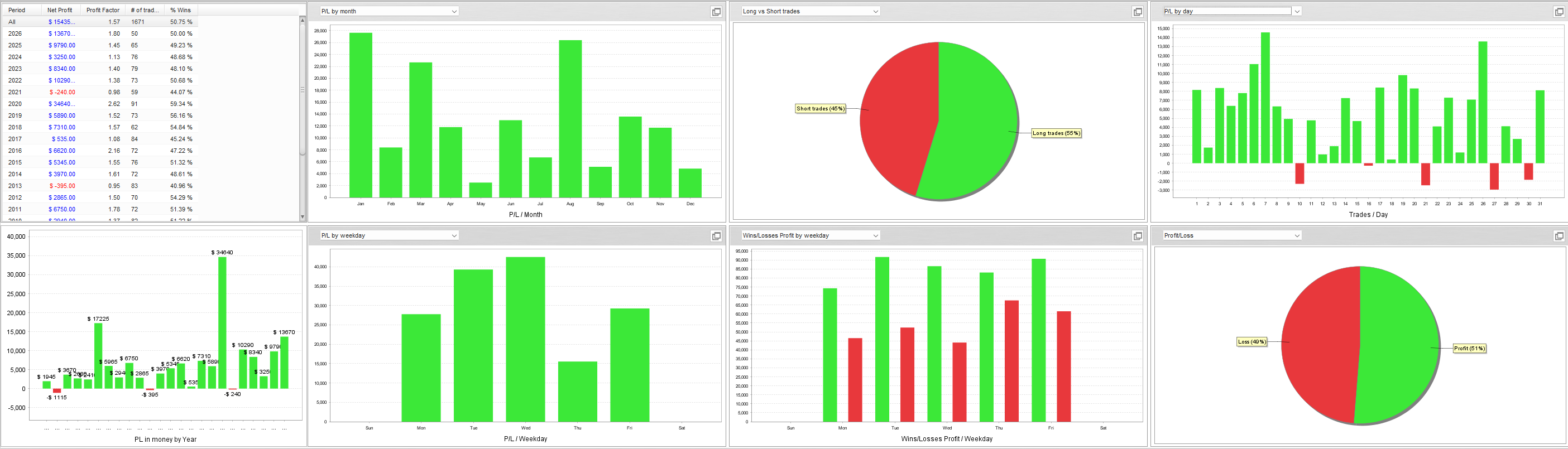Select the 2024 period row
The height and width of the screenshot is (449, 1568).
pyautogui.click(x=100, y=57)
